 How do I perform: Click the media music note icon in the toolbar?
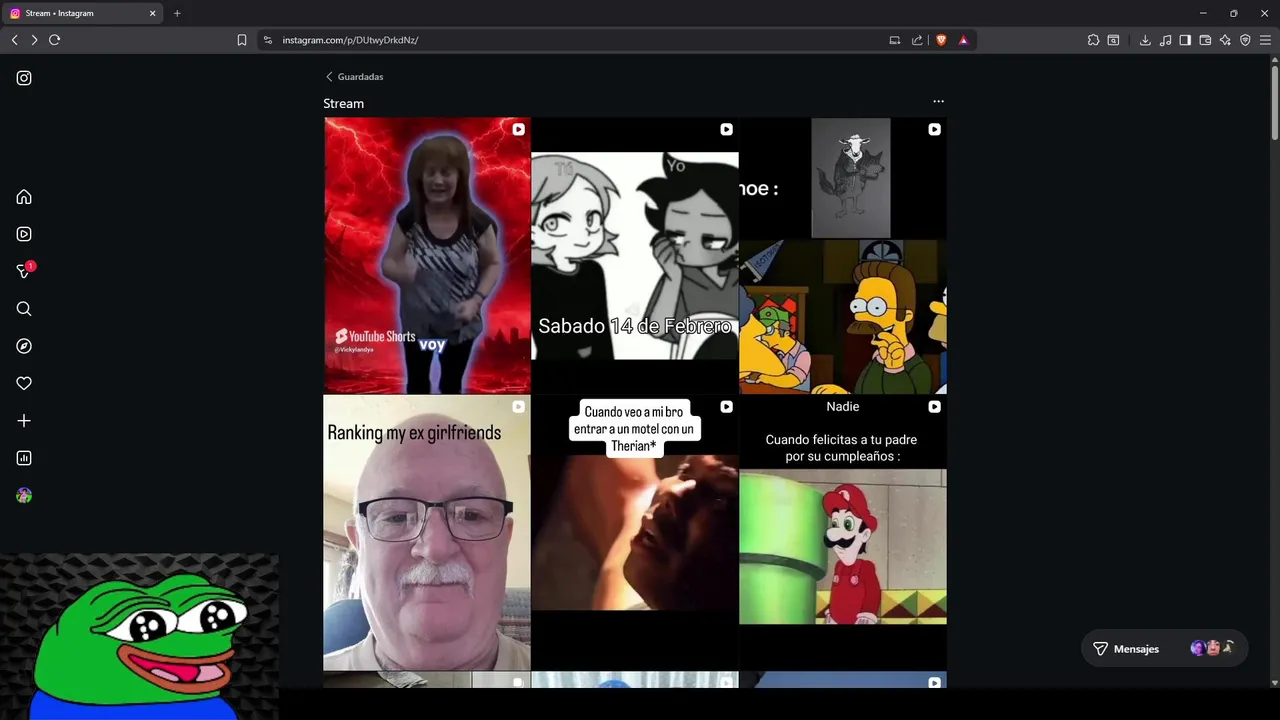(x=1165, y=40)
